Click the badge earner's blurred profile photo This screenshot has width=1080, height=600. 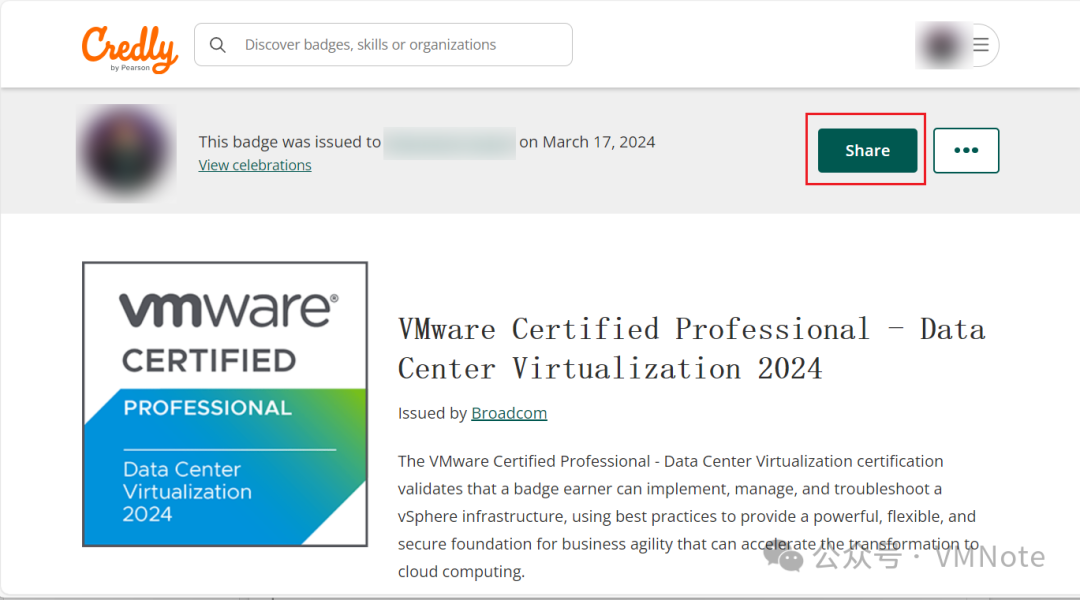(x=126, y=152)
